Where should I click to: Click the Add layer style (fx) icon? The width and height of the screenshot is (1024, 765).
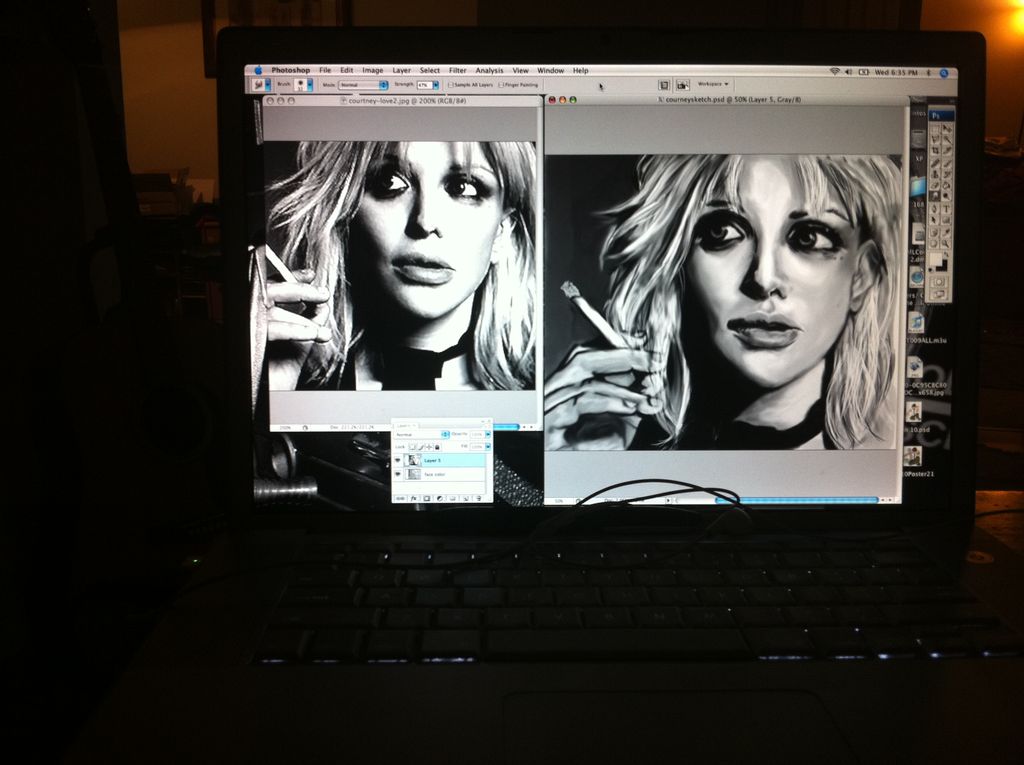point(414,499)
